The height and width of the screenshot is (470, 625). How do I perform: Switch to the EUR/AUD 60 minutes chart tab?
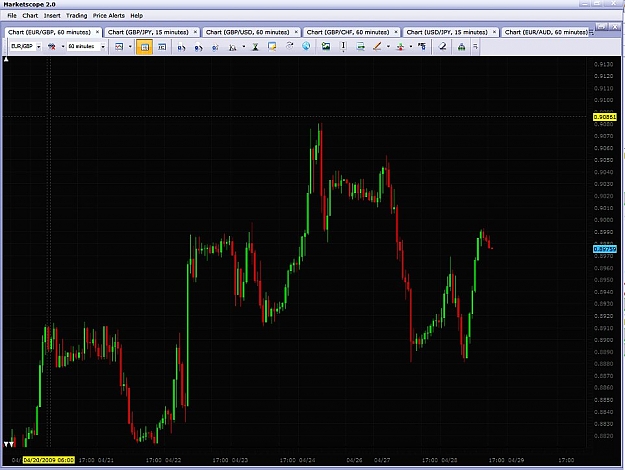point(546,32)
